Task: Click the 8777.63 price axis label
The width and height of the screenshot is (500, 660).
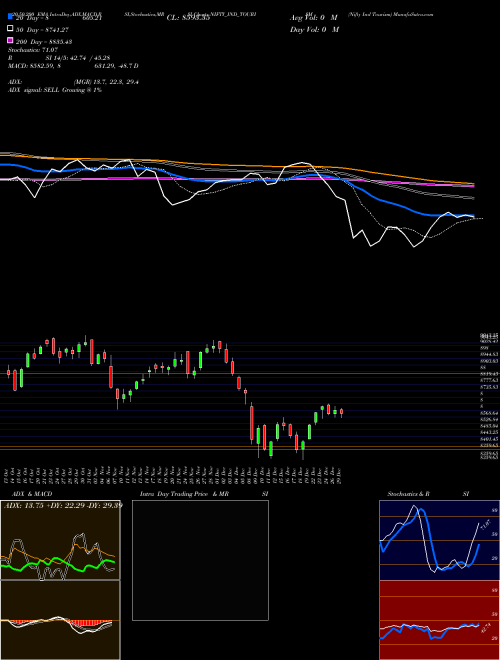Action: click(x=489, y=380)
